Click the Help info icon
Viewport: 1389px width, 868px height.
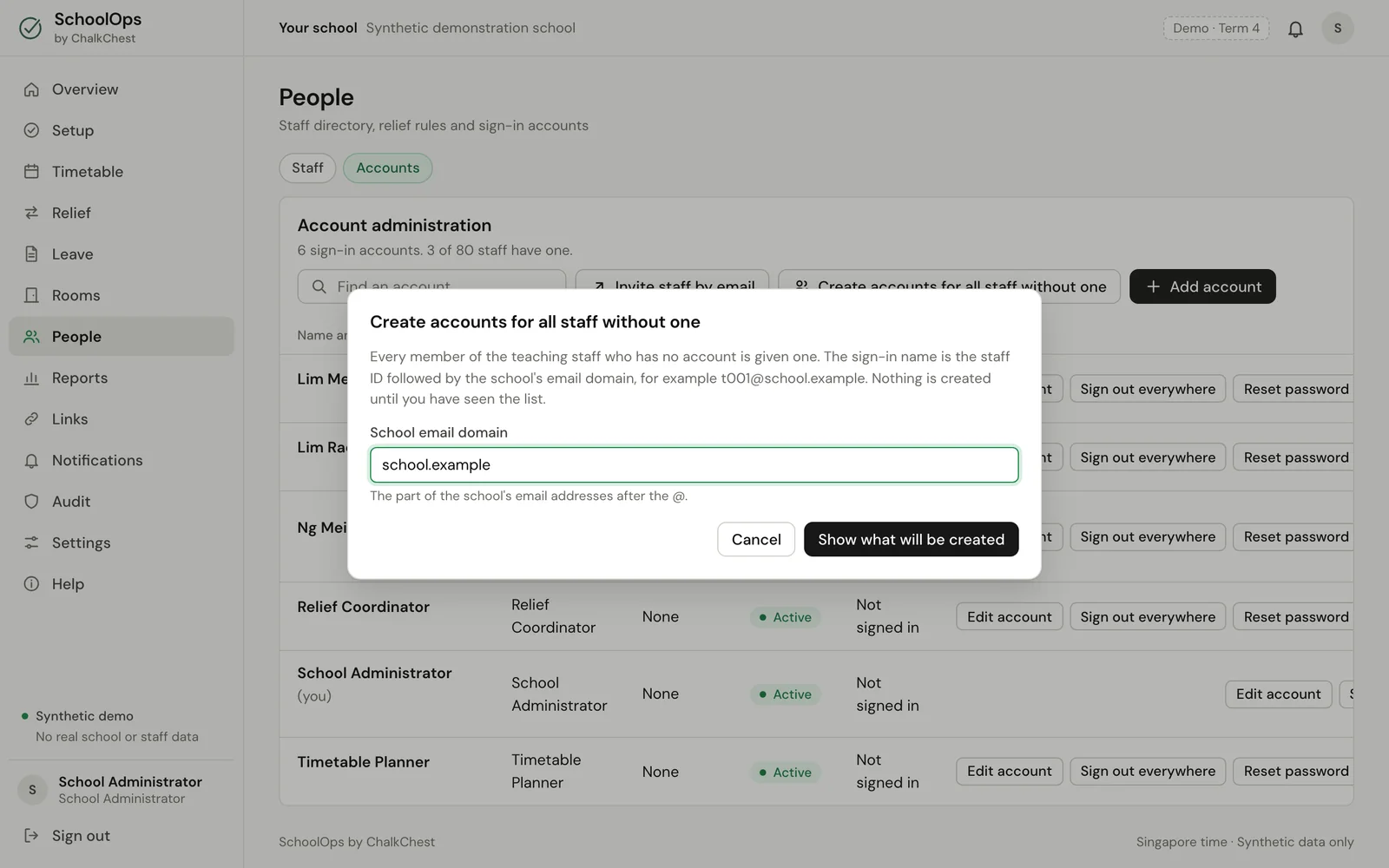point(31,584)
